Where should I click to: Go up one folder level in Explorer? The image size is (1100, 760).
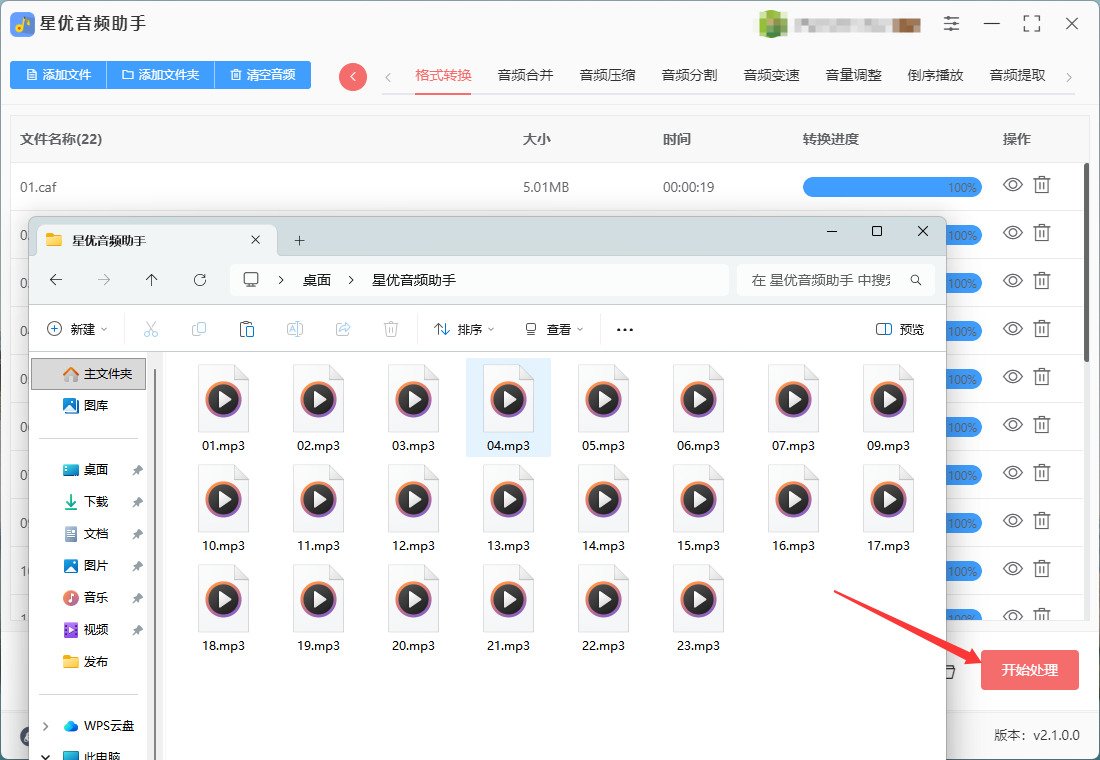tap(152, 280)
